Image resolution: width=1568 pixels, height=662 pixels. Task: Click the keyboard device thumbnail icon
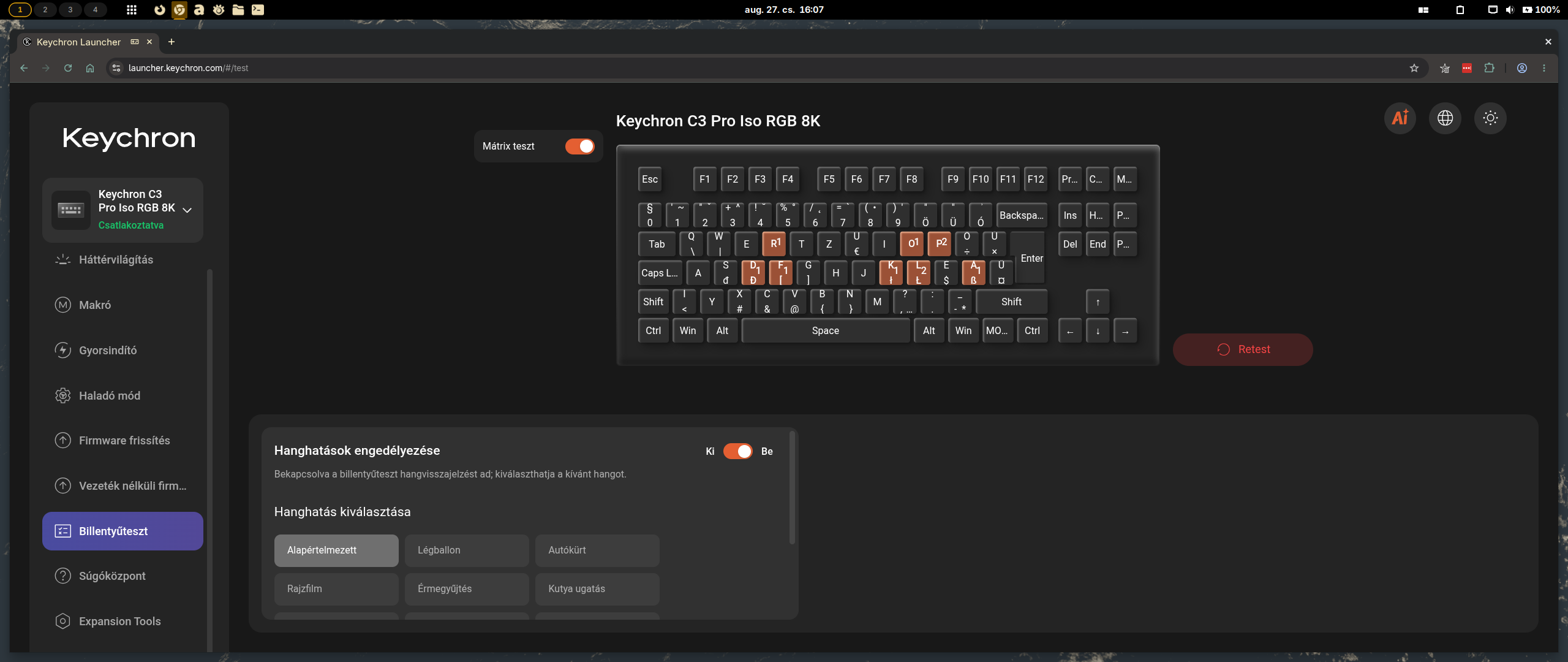click(x=71, y=210)
